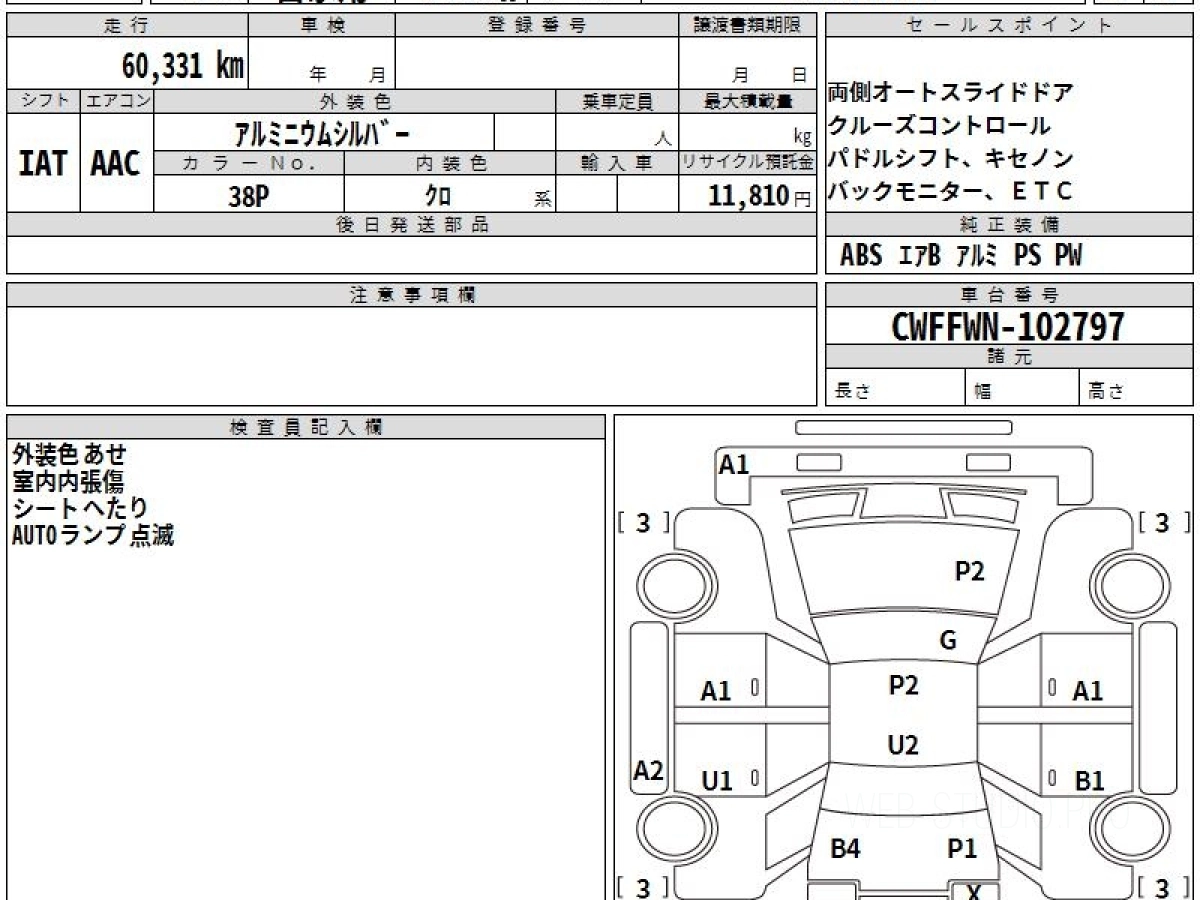Viewport: 1200px width, 900px height.
Task: Select the 内装色 header
Action: 450,163
